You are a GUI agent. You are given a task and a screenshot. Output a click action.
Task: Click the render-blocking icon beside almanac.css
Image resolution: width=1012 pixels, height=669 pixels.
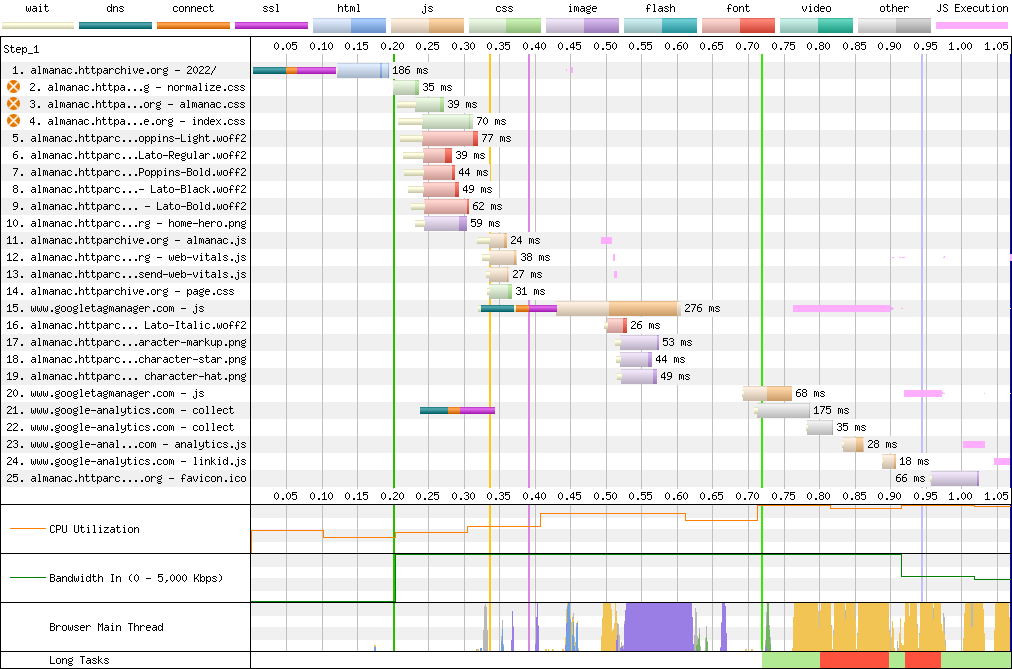tap(14, 104)
